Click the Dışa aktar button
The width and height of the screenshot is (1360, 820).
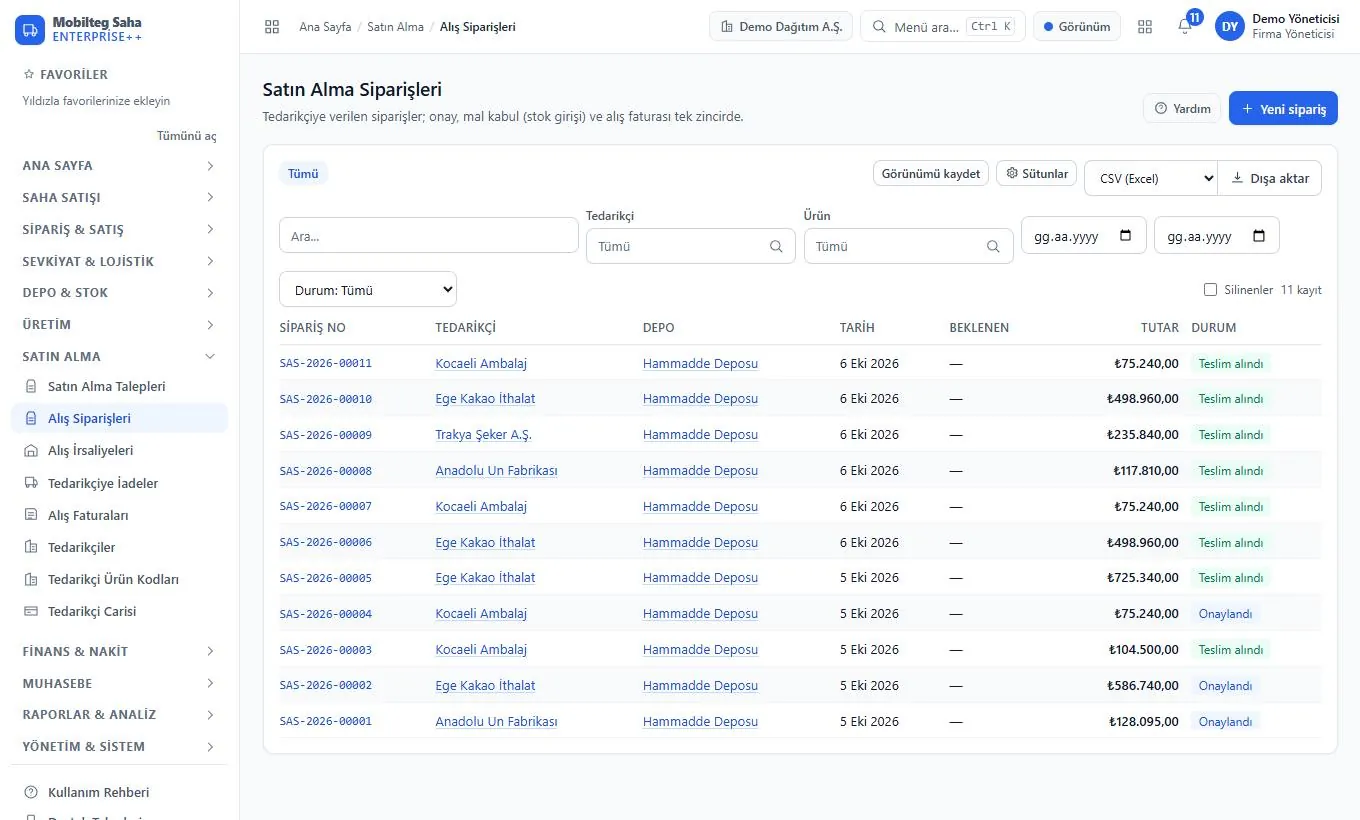1270,178
